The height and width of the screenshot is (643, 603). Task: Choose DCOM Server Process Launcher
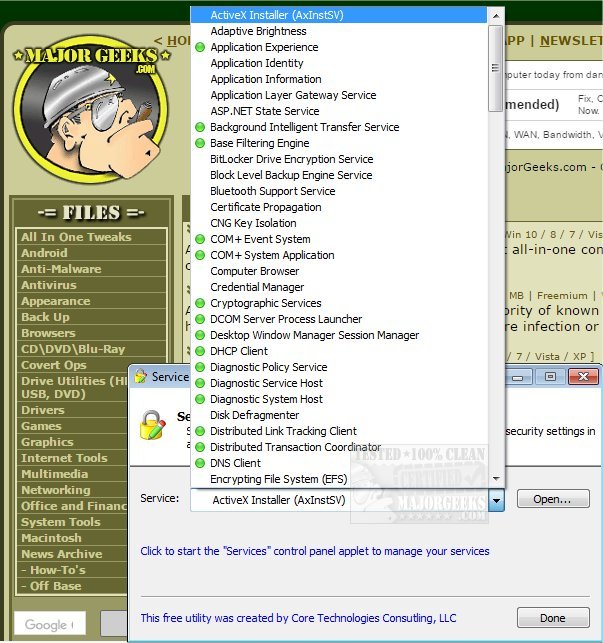(339, 319)
